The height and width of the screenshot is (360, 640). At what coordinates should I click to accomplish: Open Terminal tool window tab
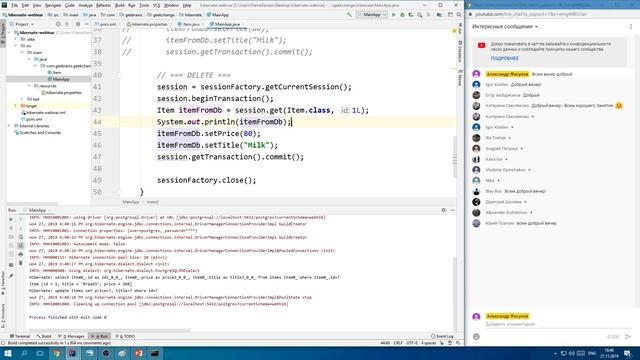[20, 336]
